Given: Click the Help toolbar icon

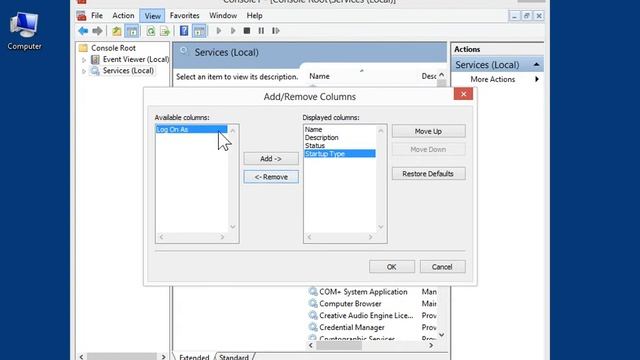Looking at the screenshot, I should [x=184, y=31].
